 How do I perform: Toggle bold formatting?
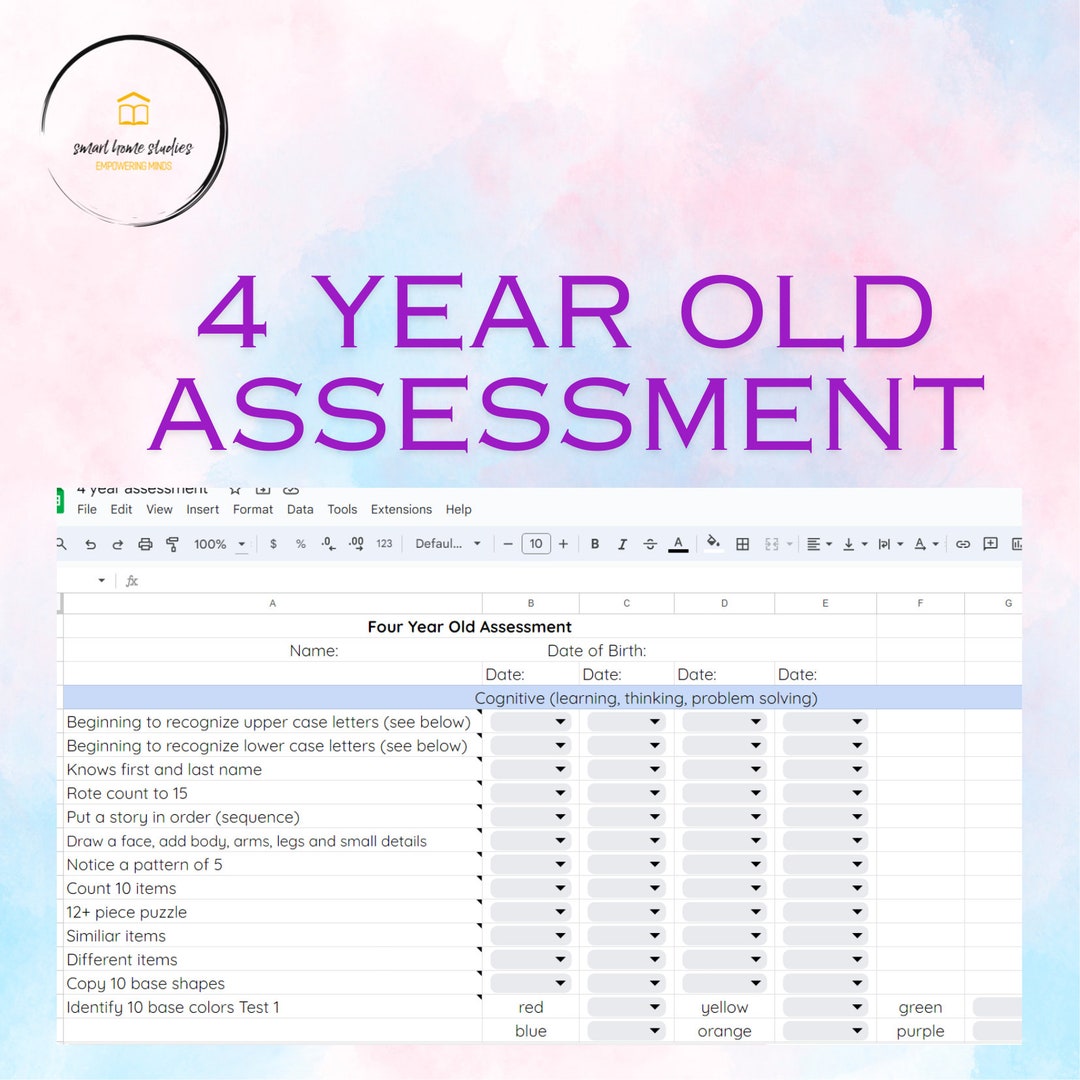pos(595,543)
